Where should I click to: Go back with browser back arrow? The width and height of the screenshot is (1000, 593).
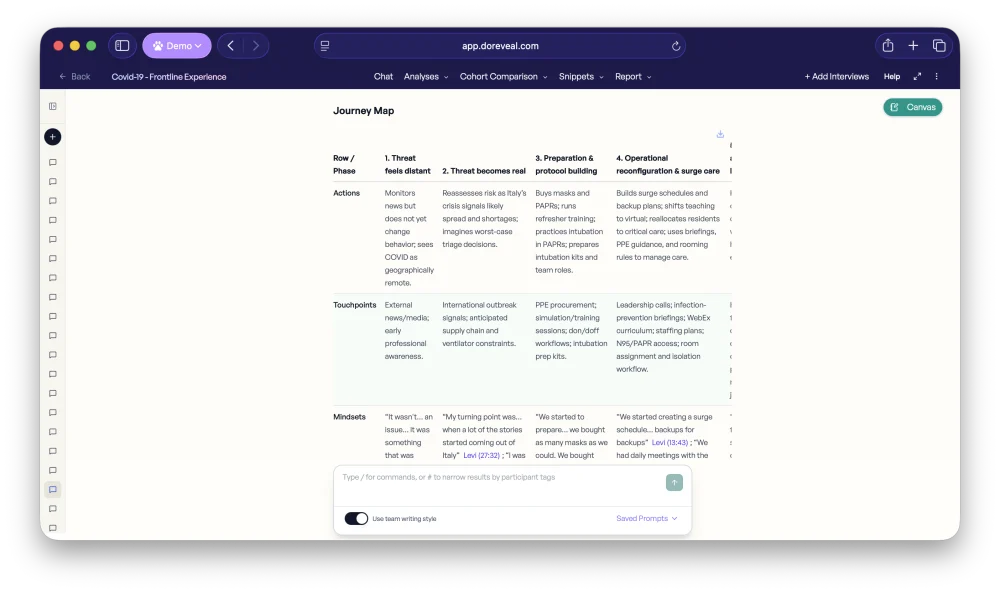point(231,46)
